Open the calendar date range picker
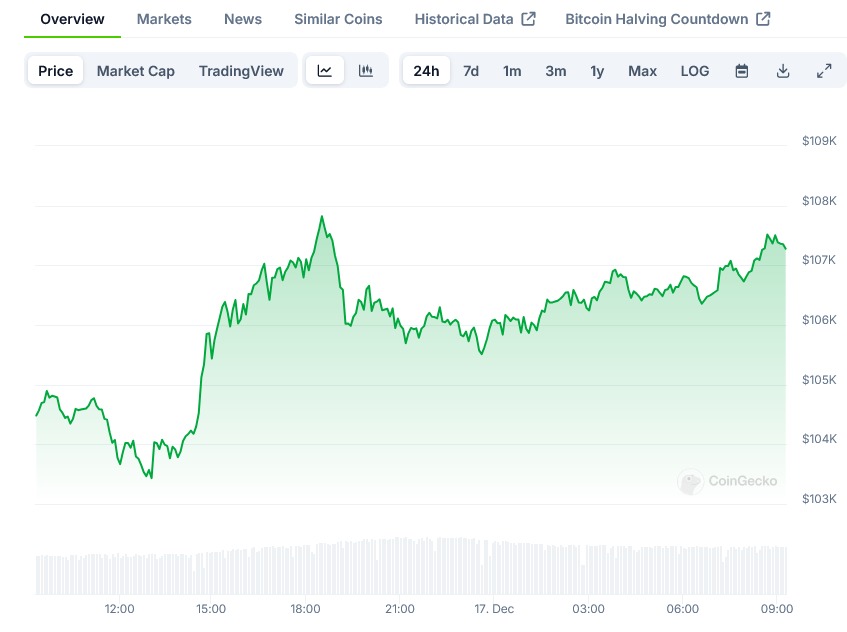 742,71
